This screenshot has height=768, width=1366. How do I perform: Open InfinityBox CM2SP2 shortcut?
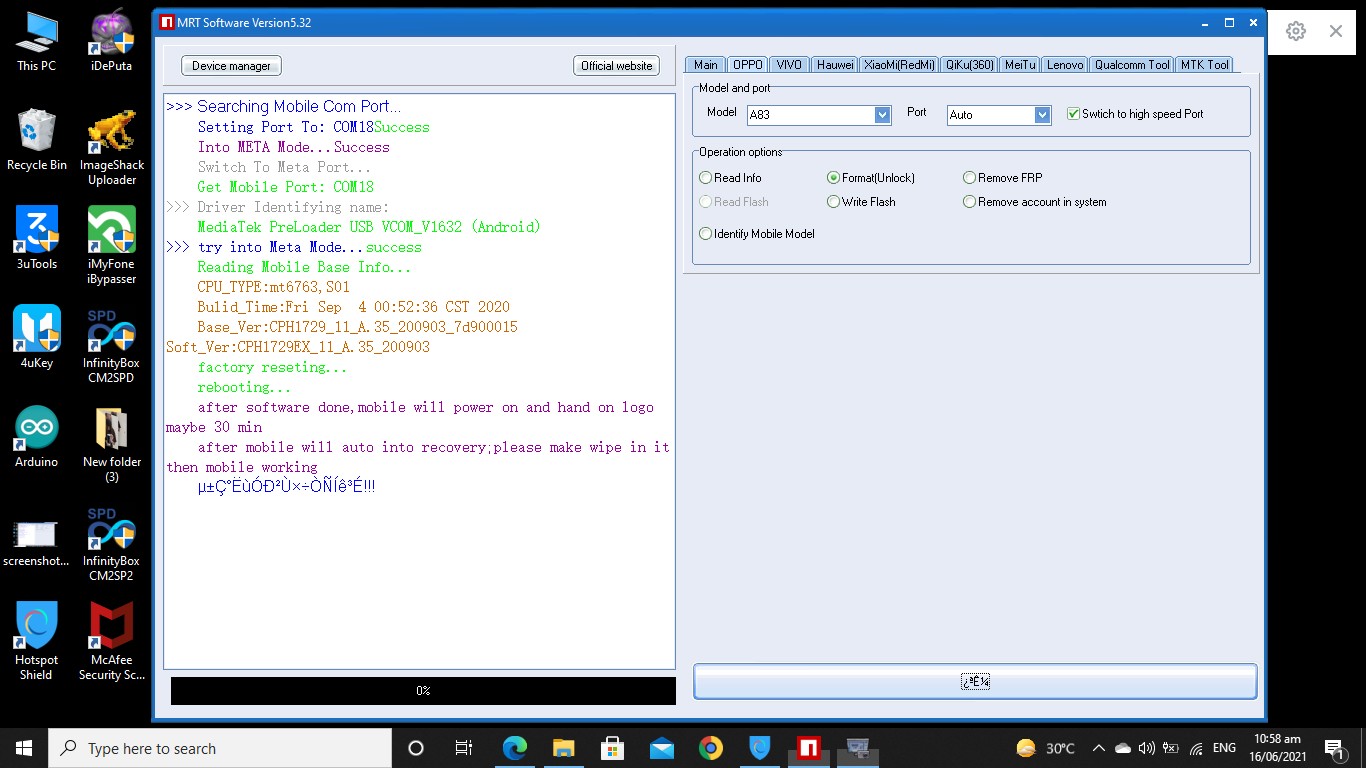(112, 543)
